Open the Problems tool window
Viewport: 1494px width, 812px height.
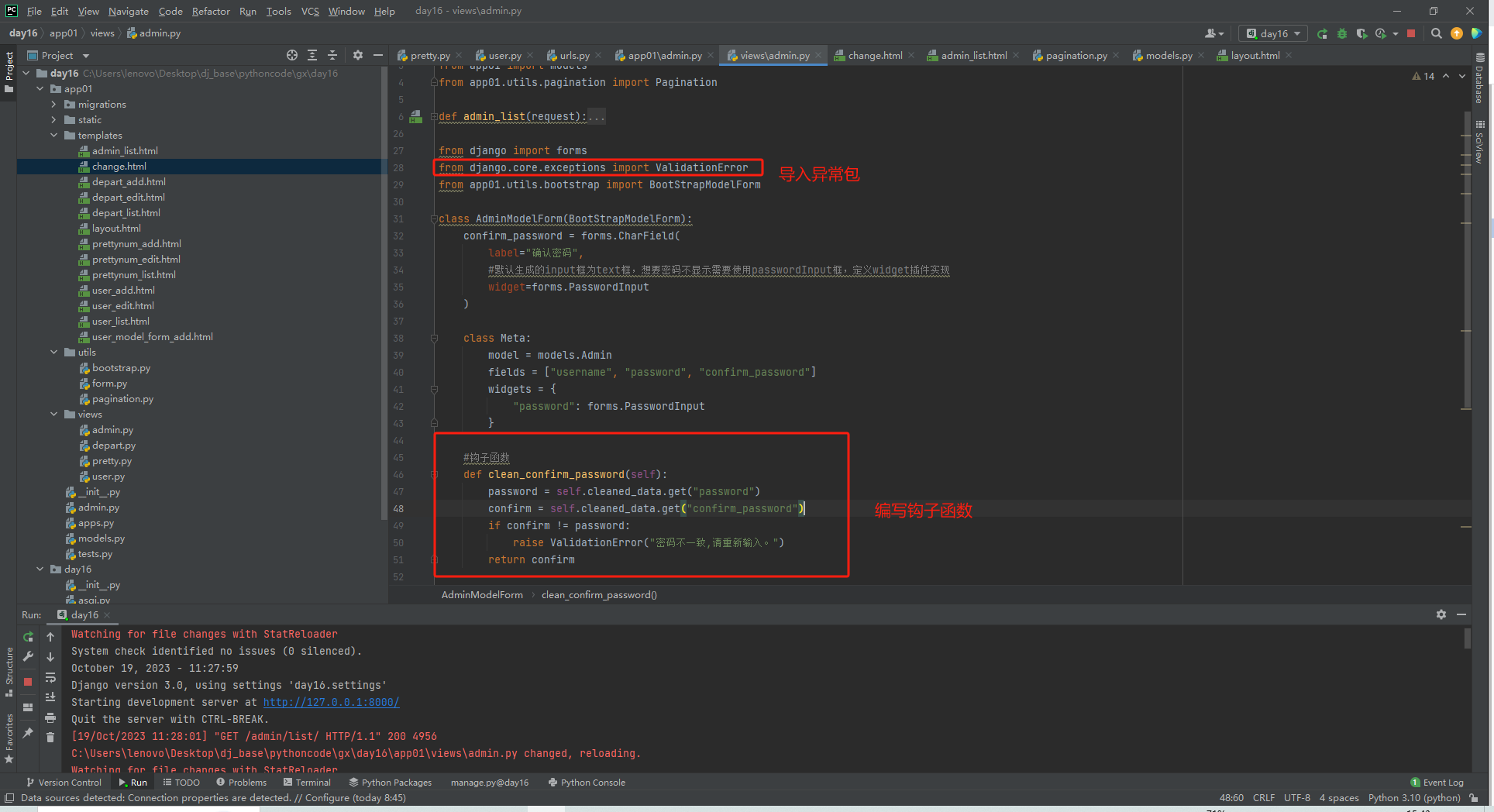click(x=241, y=783)
